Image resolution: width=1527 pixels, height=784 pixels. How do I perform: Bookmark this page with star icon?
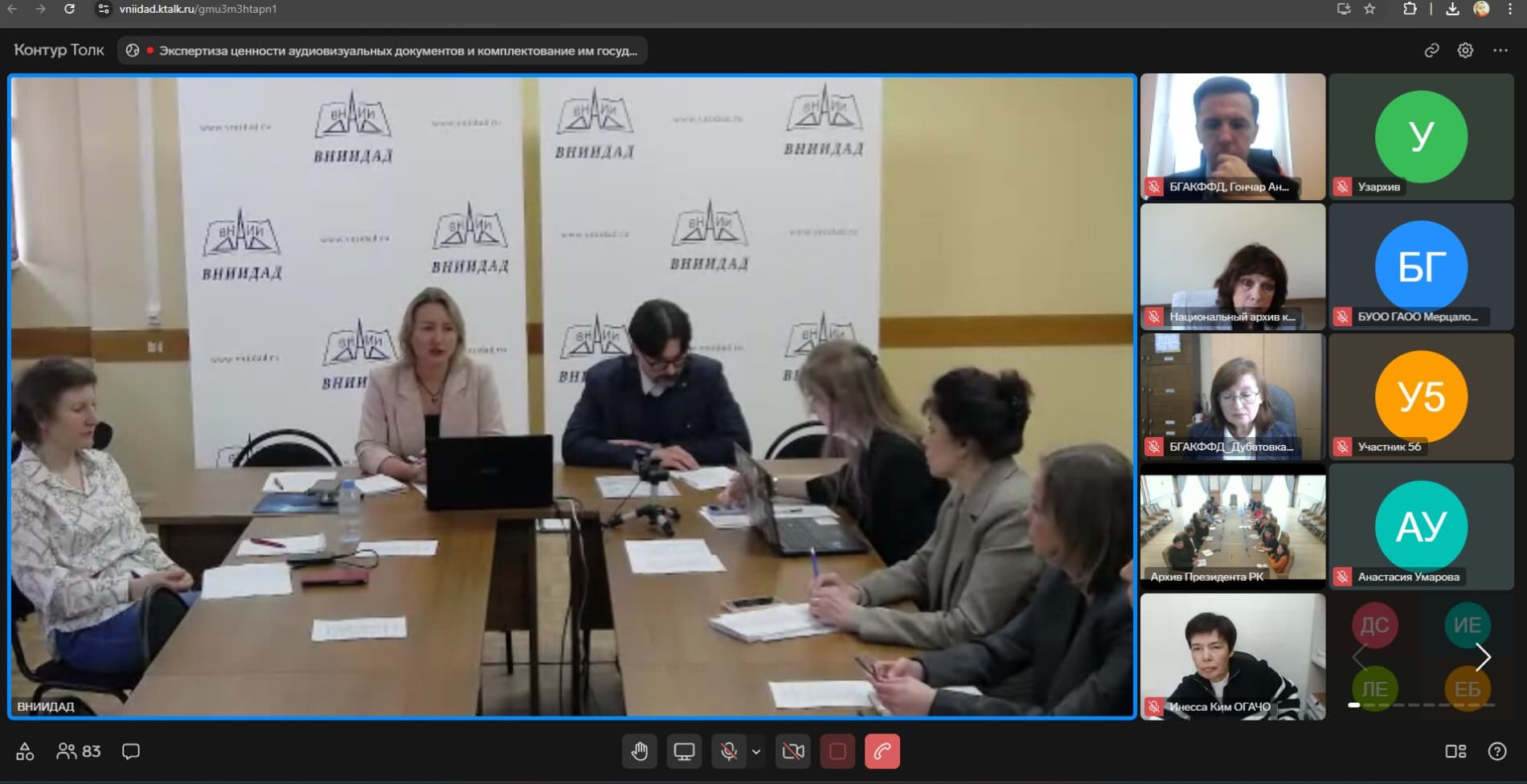point(1369,9)
